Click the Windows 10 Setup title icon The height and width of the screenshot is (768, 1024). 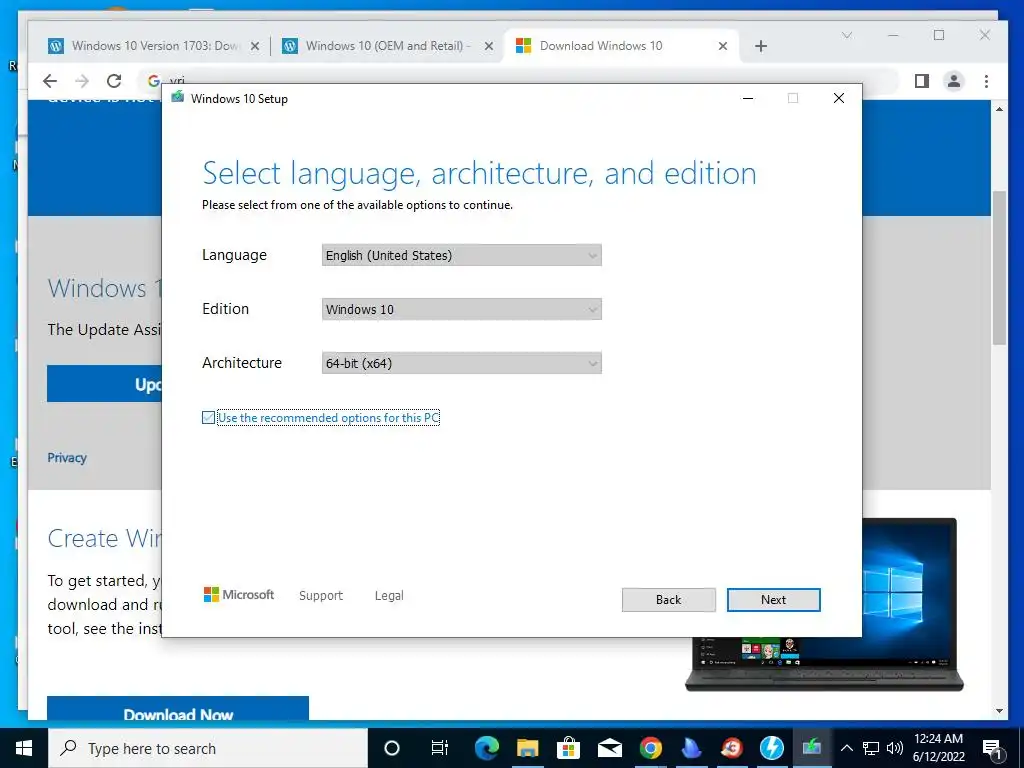pos(178,98)
